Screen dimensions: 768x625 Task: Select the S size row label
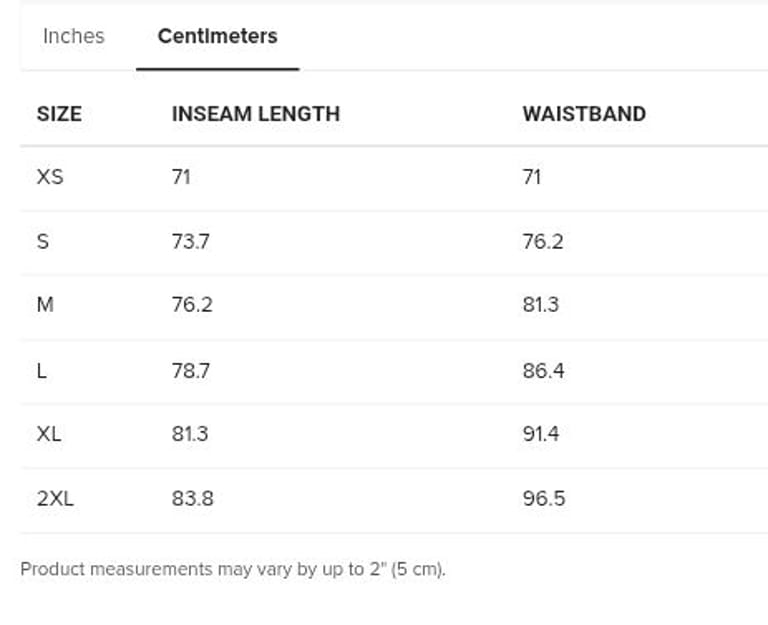tap(42, 242)
